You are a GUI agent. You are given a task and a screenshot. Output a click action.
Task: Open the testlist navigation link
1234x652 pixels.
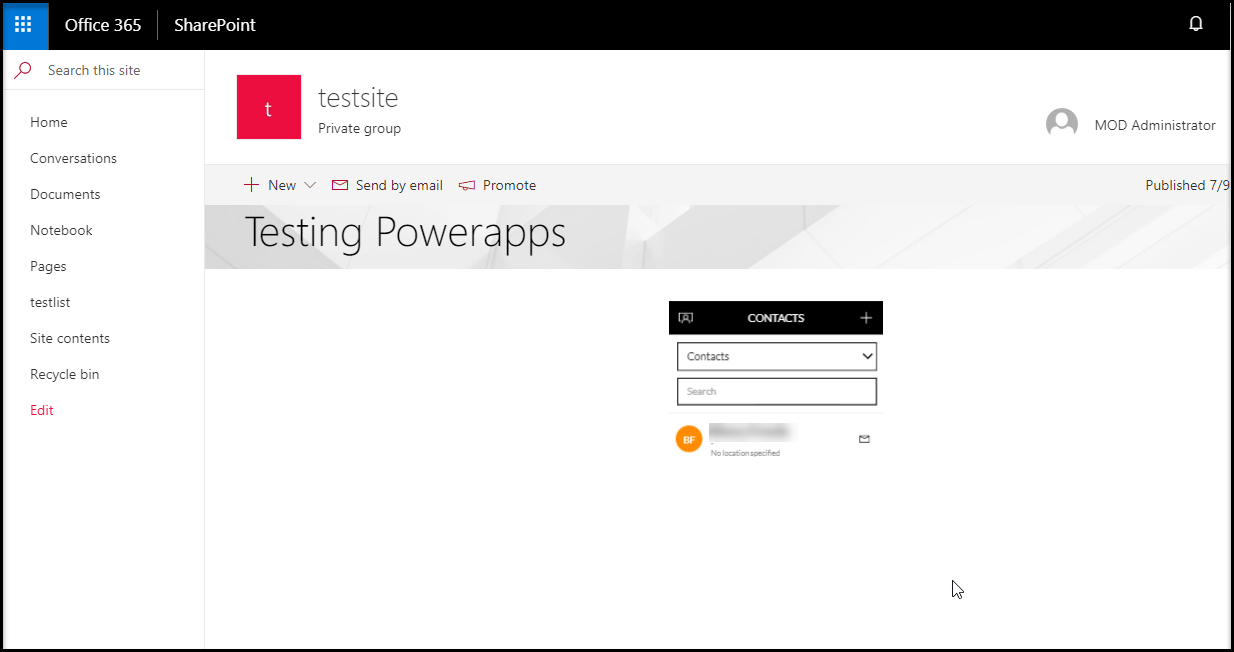point(50,302)
